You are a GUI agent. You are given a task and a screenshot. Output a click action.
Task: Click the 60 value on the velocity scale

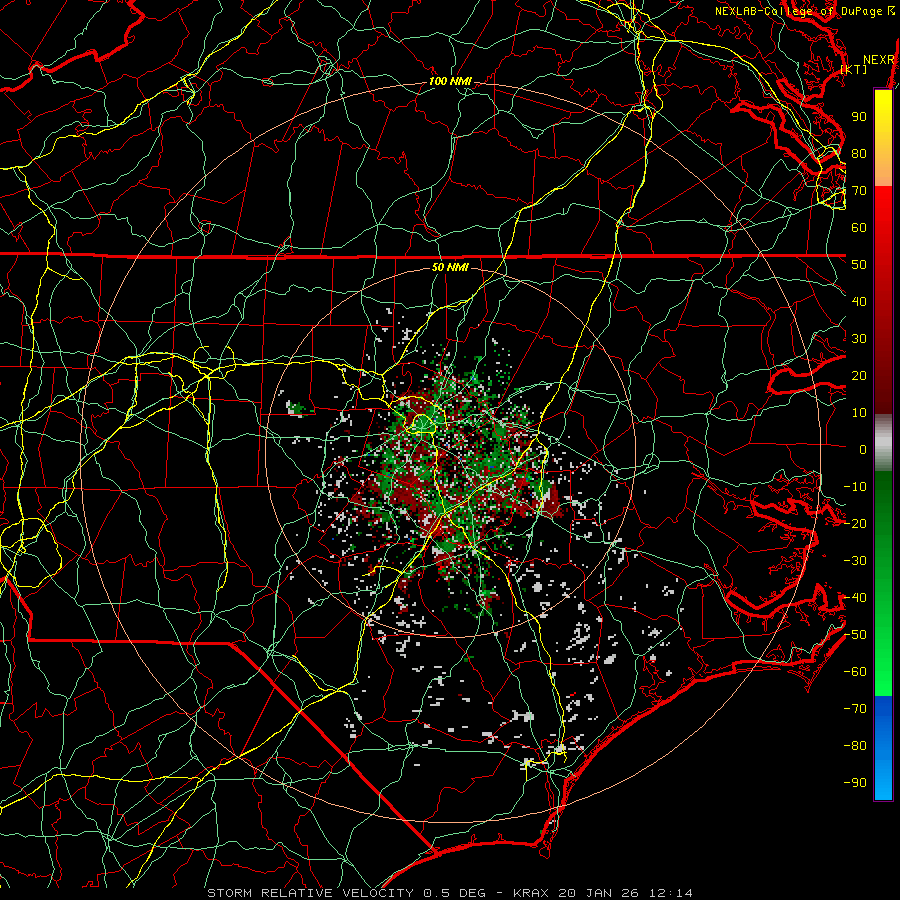click(859, 228)
